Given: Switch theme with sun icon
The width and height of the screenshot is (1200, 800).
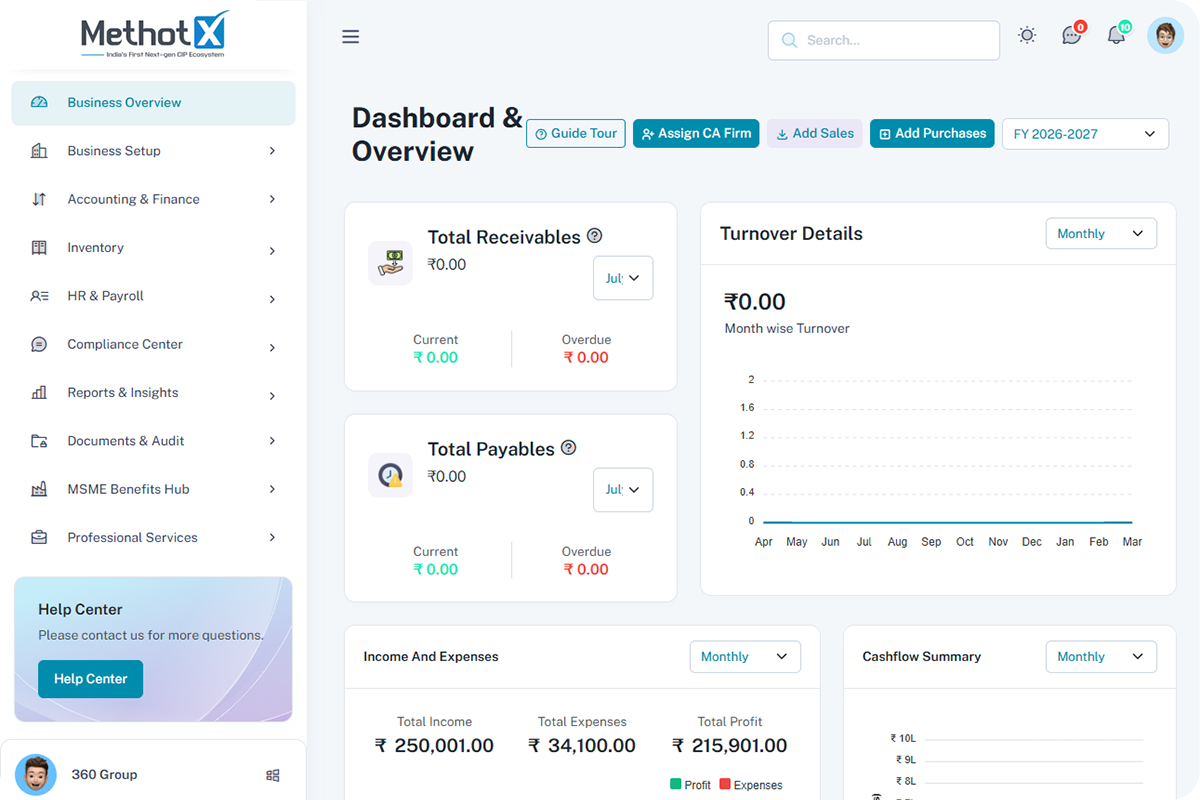Looking at the screenshot, I should 1027,36.
